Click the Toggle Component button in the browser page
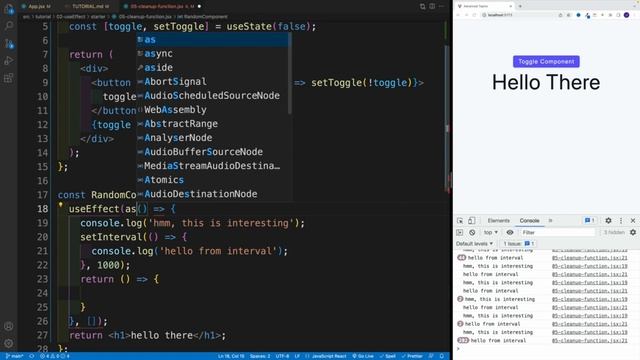Screen dimensions: 640x360 pyautogui.click(x=546, y=62)
